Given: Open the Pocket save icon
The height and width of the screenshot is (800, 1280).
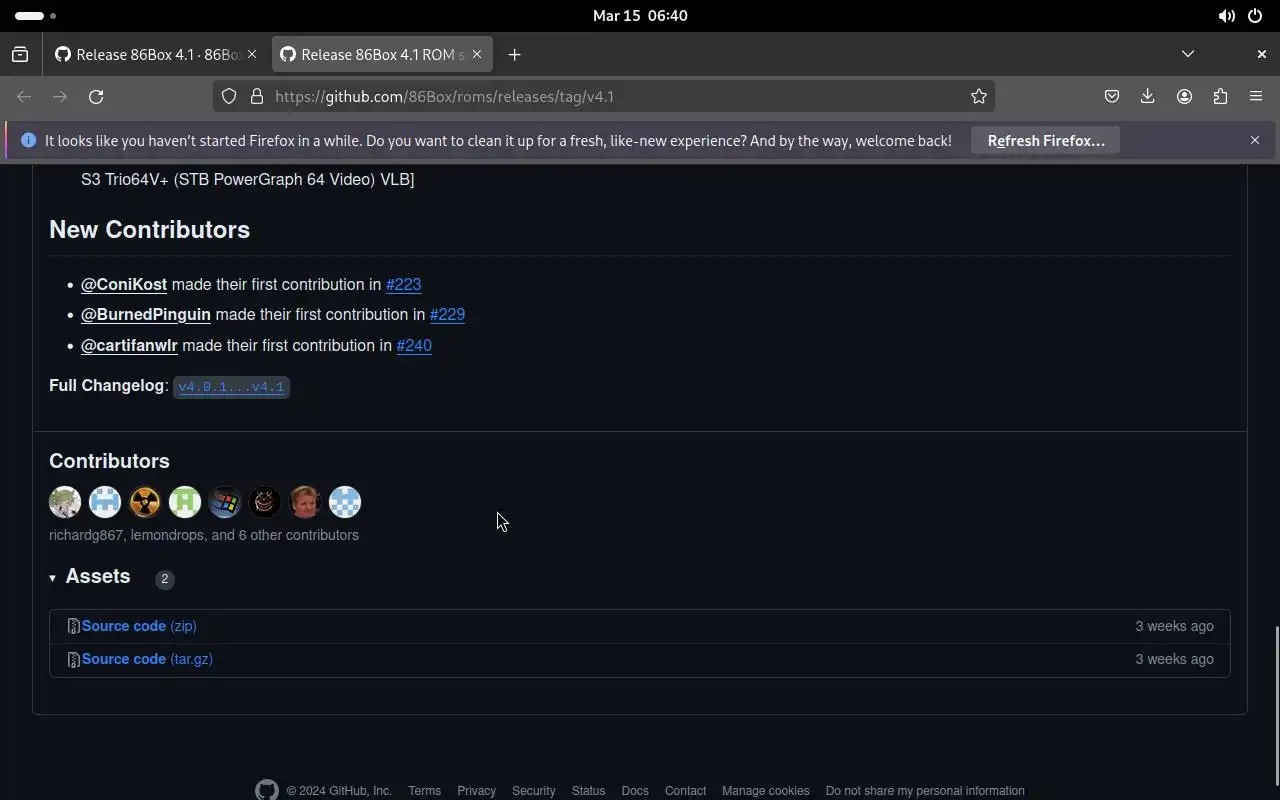Looking at the screenshot, I should [1112, 97].
